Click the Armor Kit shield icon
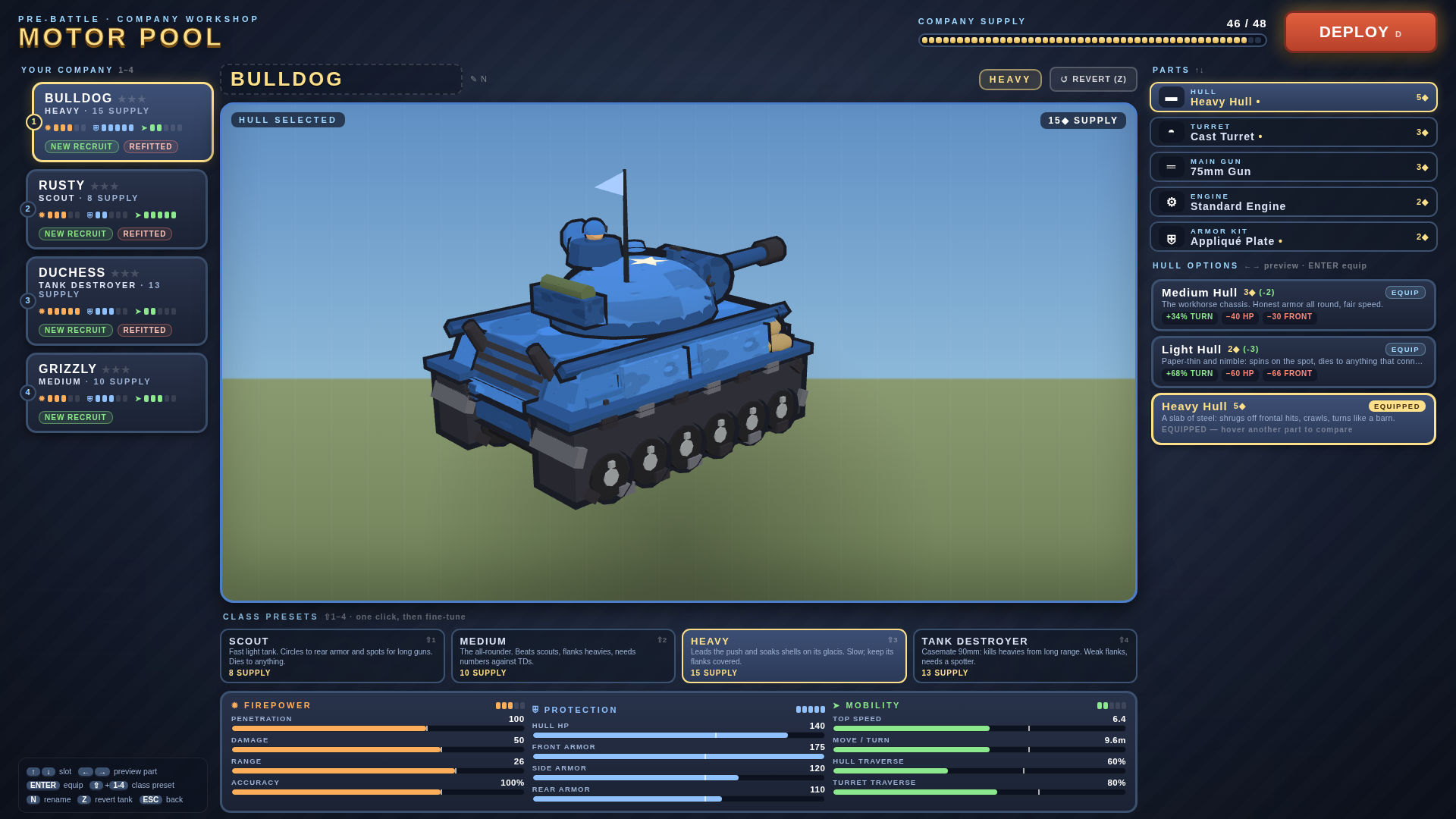Image resolution: width=1456 pixels, height=819 pixels. coord(1171,237)
